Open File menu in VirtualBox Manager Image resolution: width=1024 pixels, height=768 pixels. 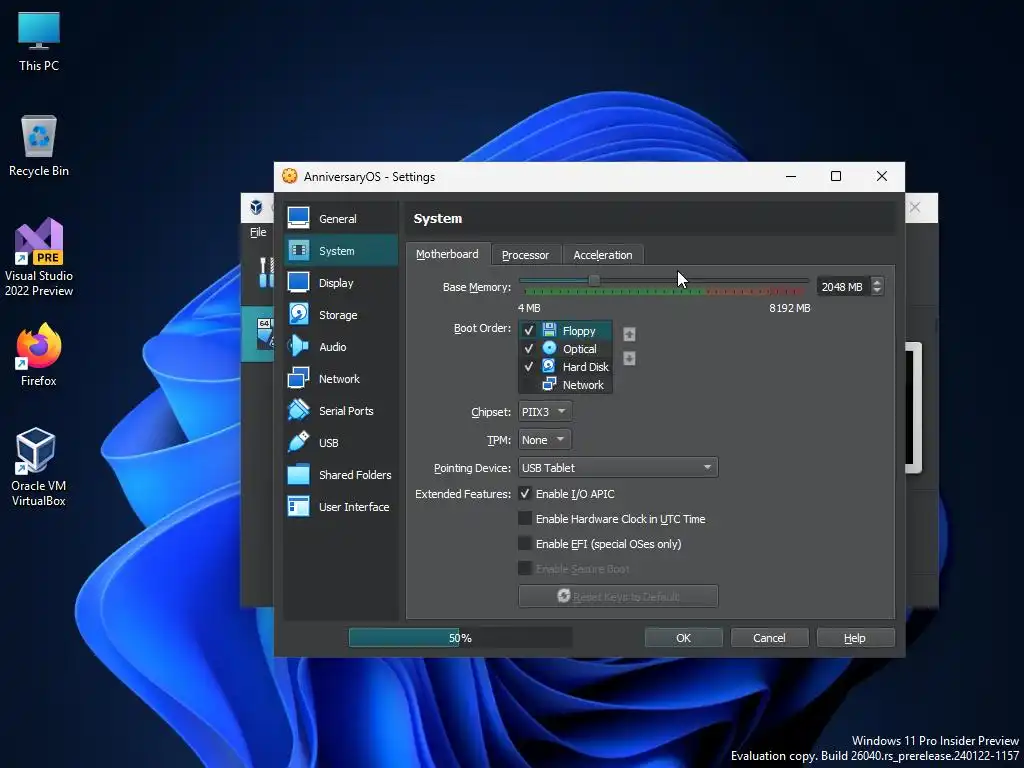click(258, 232)
